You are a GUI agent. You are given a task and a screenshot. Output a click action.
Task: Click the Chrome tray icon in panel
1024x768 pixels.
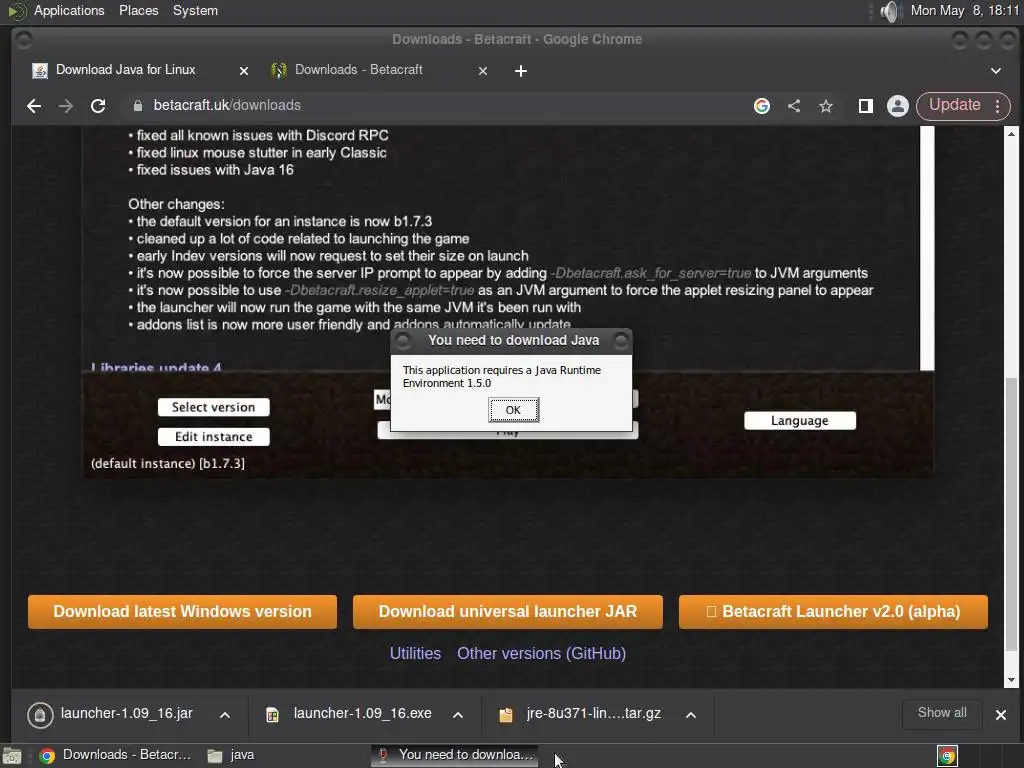(947, 756)
